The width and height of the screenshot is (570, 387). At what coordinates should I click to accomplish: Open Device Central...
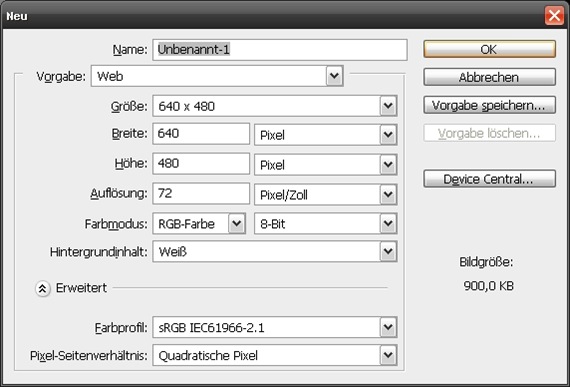coord(489,179)
